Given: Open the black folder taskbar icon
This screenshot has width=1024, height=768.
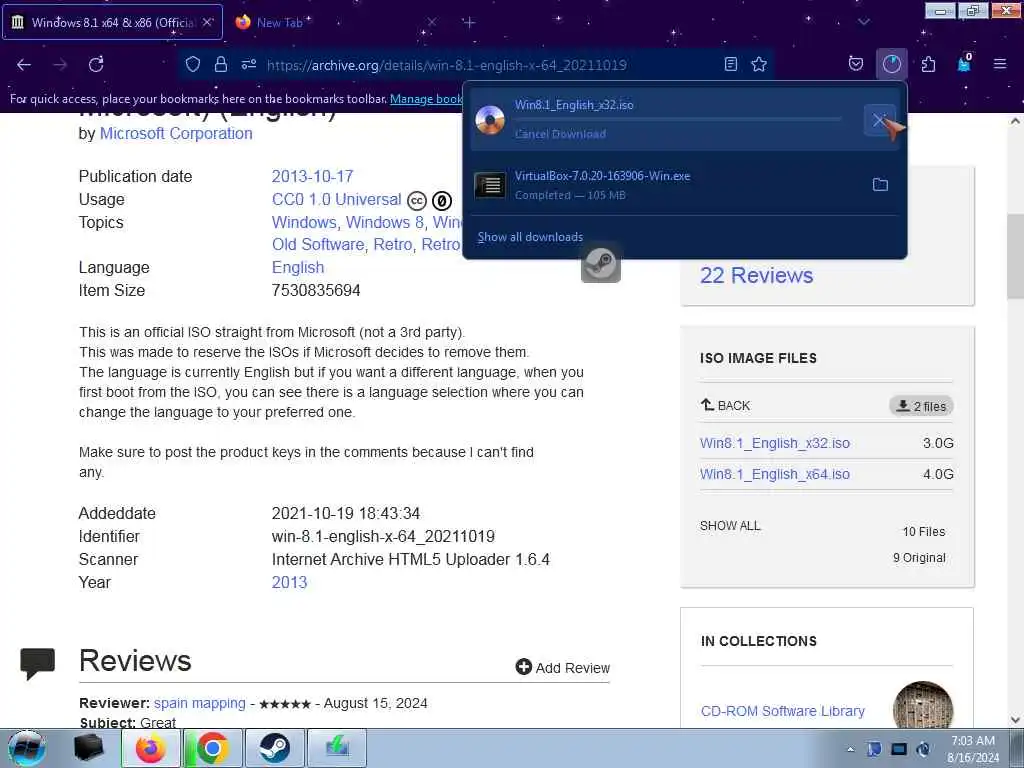Looking at the screenshot, I should pos(89,748).
